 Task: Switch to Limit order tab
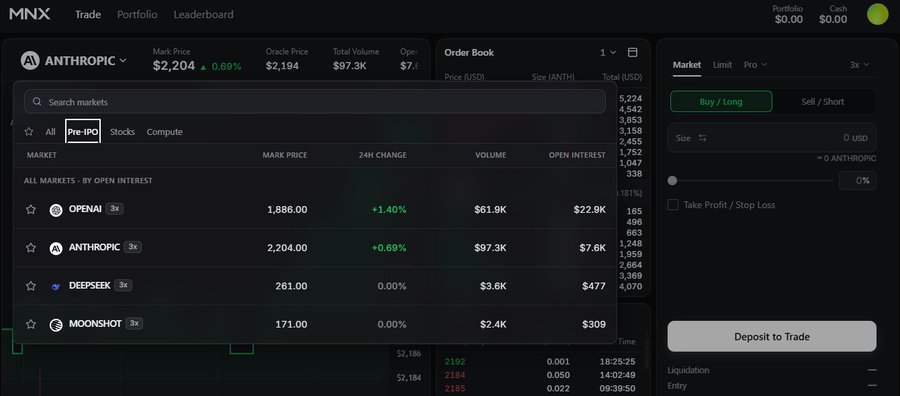coord(722,65)
